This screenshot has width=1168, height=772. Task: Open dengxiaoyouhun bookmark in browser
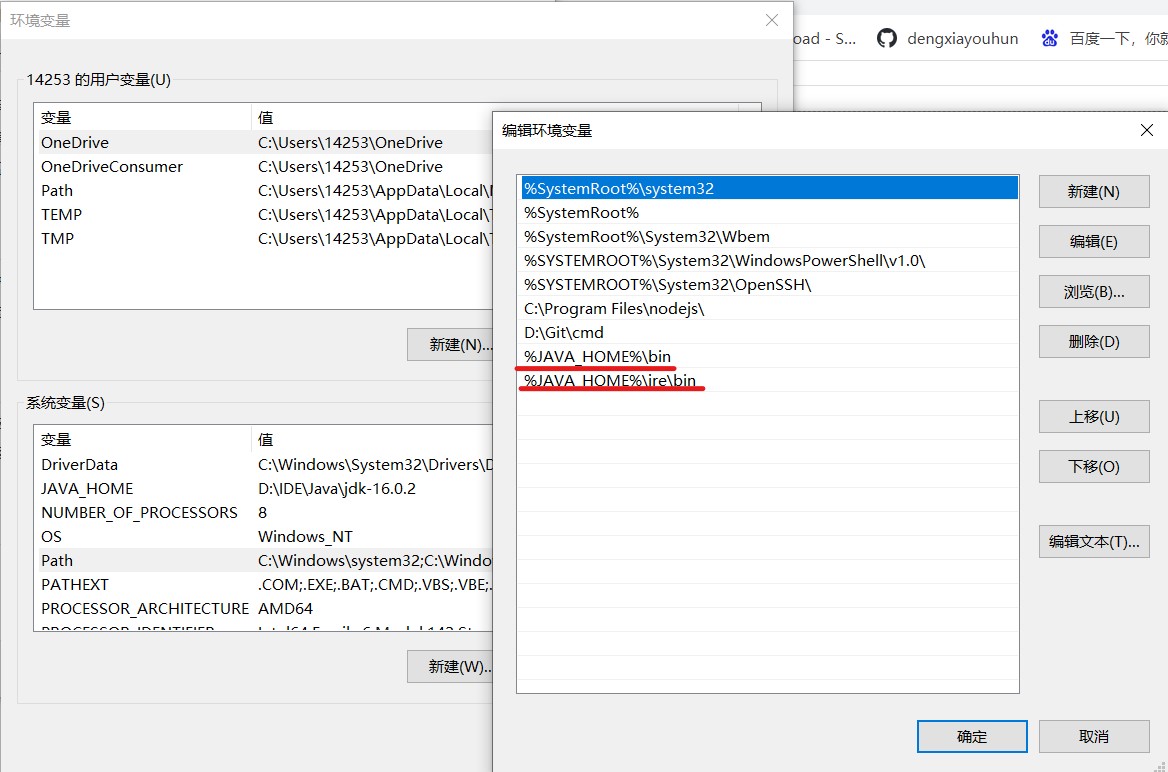948,38
